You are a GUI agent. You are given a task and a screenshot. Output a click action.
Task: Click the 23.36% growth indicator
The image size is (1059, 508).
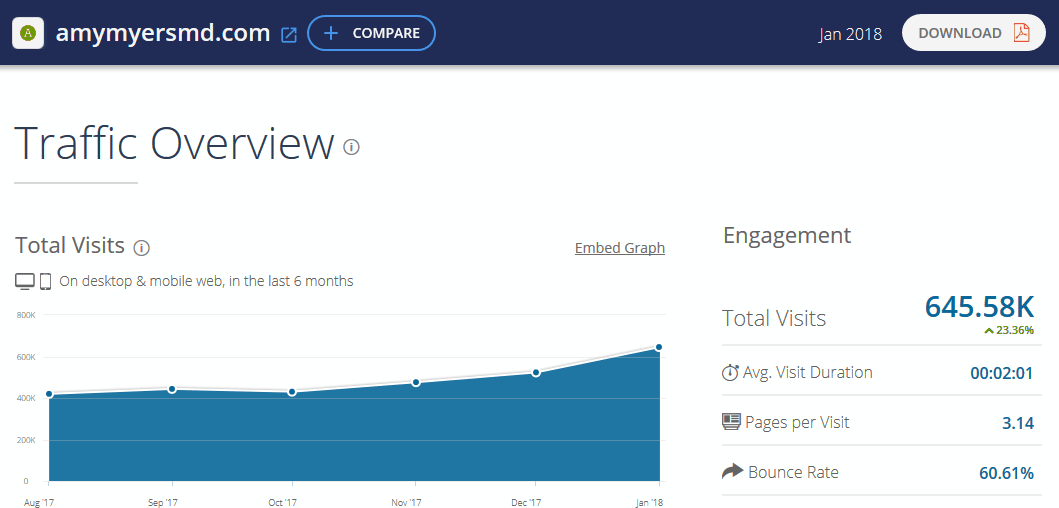tap(1009, 330)
